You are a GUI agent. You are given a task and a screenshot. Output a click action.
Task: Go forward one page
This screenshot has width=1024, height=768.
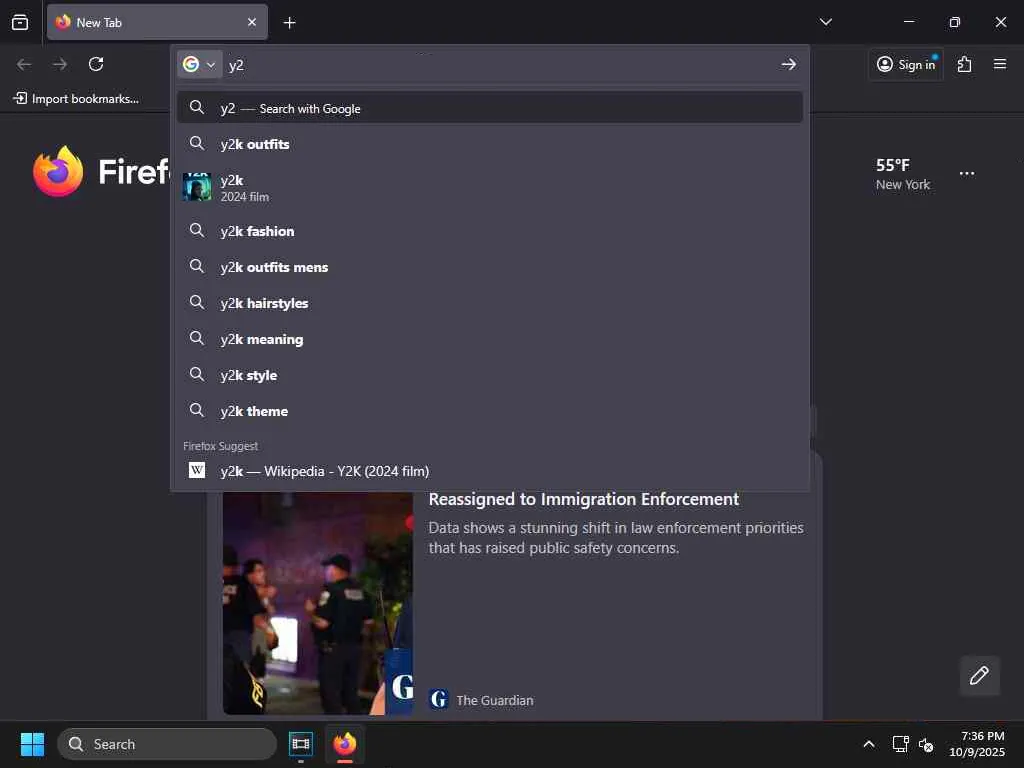tap(60, 64)
